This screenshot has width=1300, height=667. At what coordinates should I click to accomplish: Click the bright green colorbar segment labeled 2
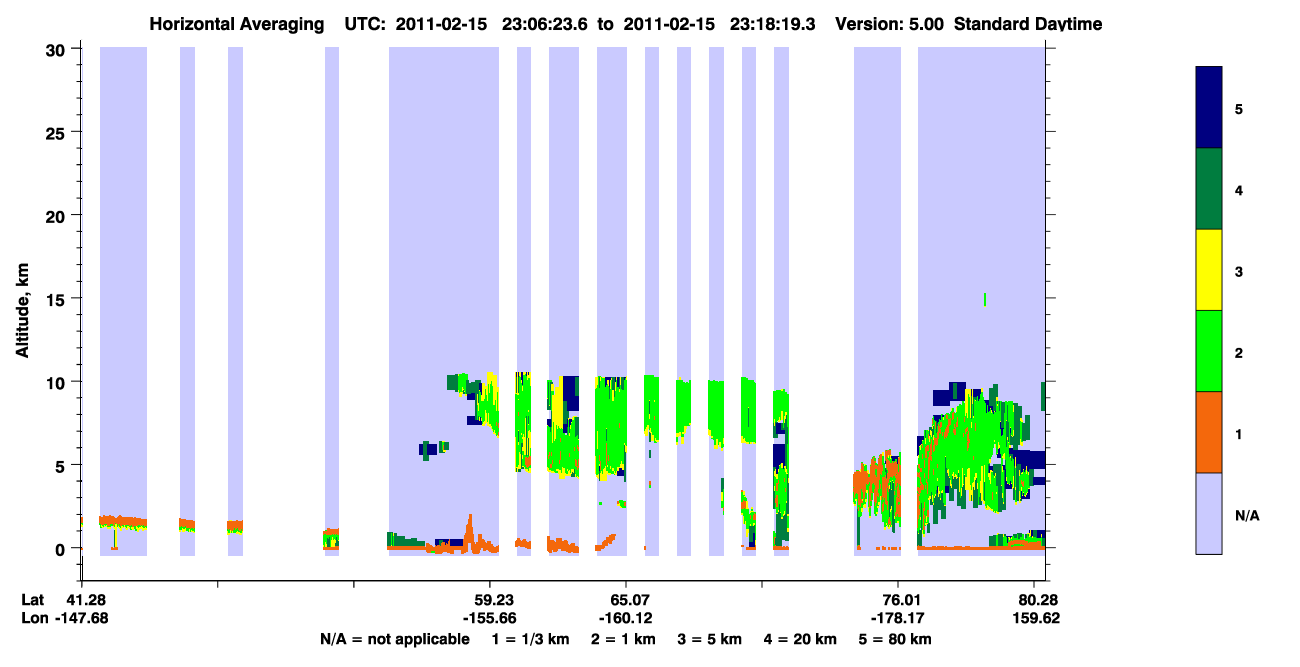click(1209, 351)
